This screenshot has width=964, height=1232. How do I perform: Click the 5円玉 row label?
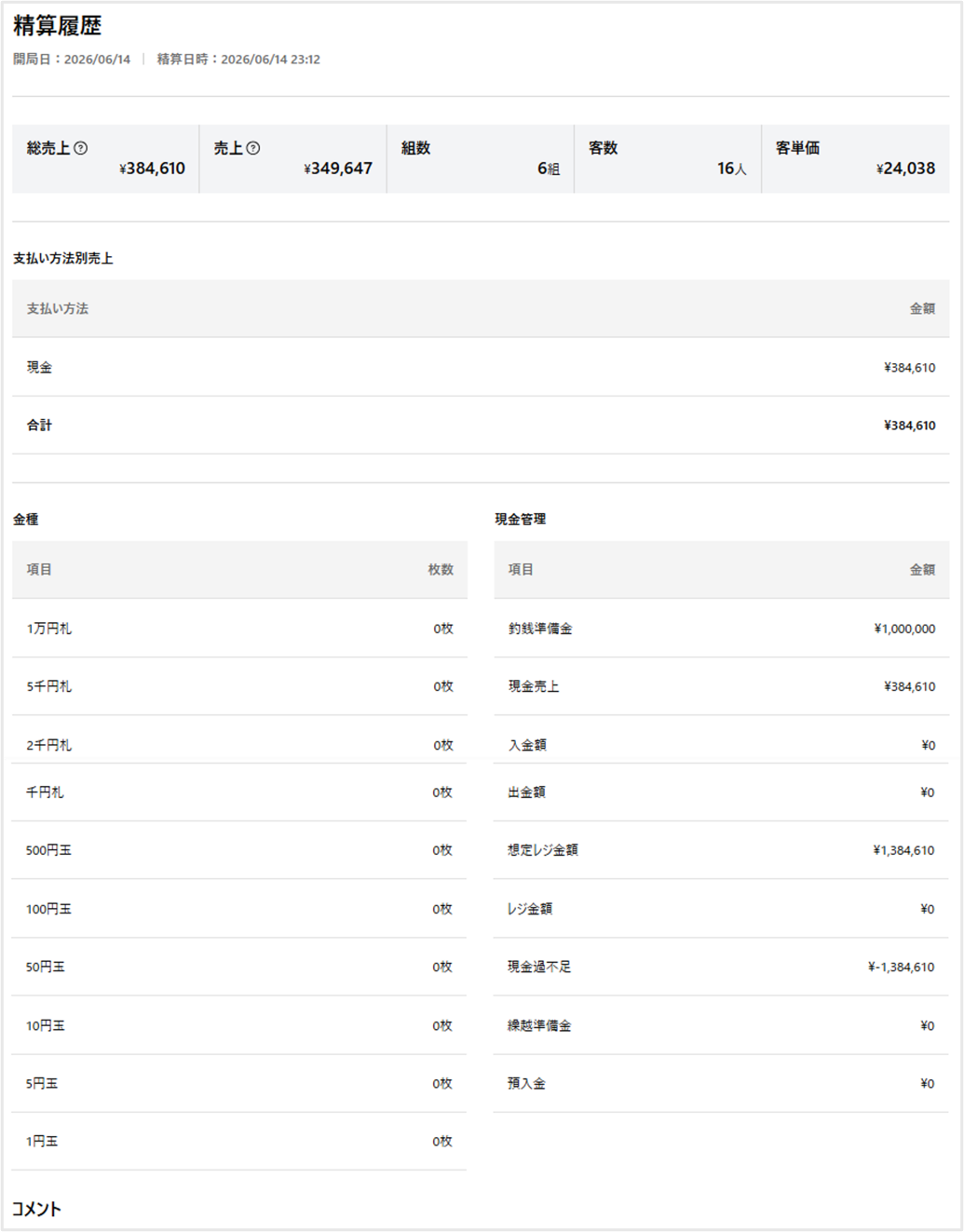(x=42, y=1083)
